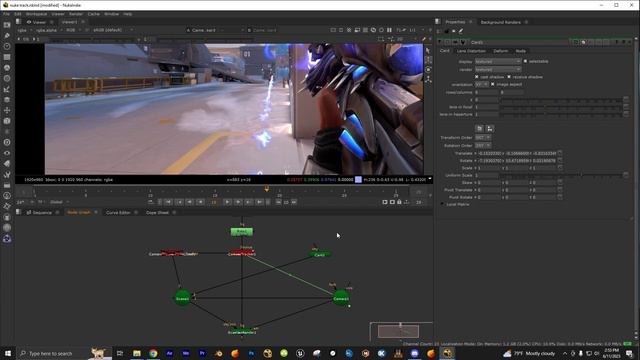
Task: Toggle image aspect checkbox
Action: 493,84
